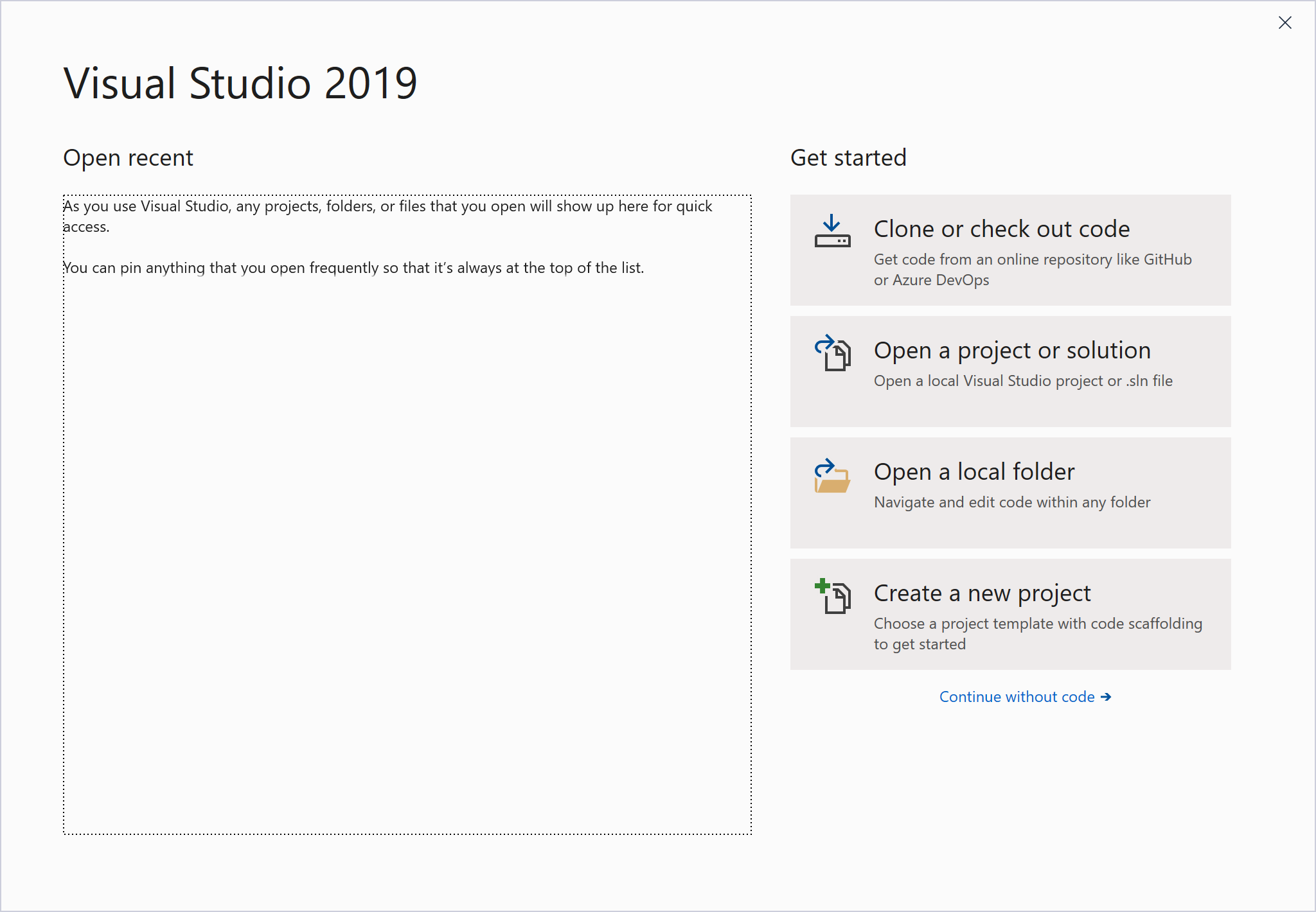Click the Get started heading

(x=849, y=157)
